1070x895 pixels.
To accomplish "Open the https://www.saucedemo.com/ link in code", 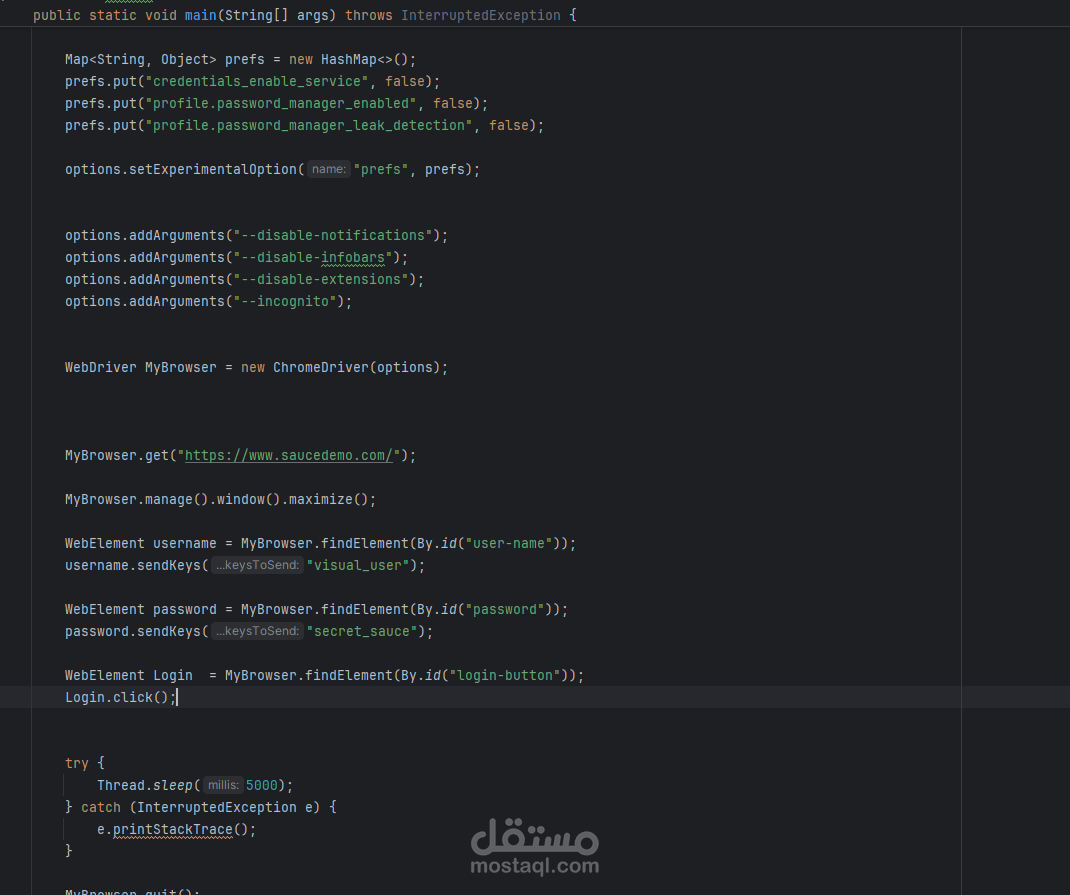I will (x=289, y=455).
